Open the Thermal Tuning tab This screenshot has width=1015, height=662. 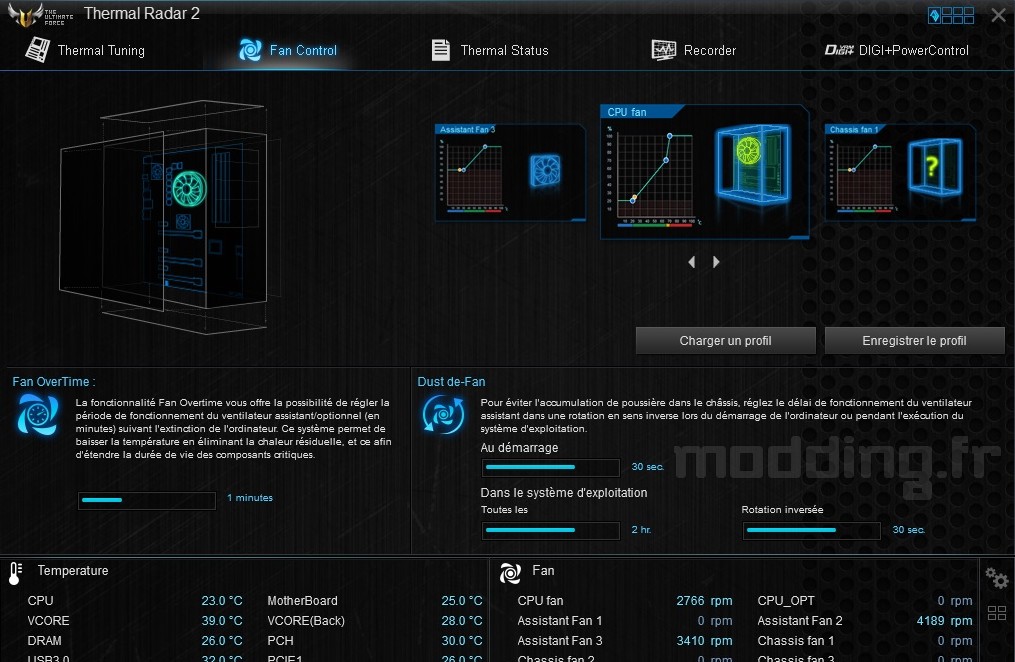[85, 50]
